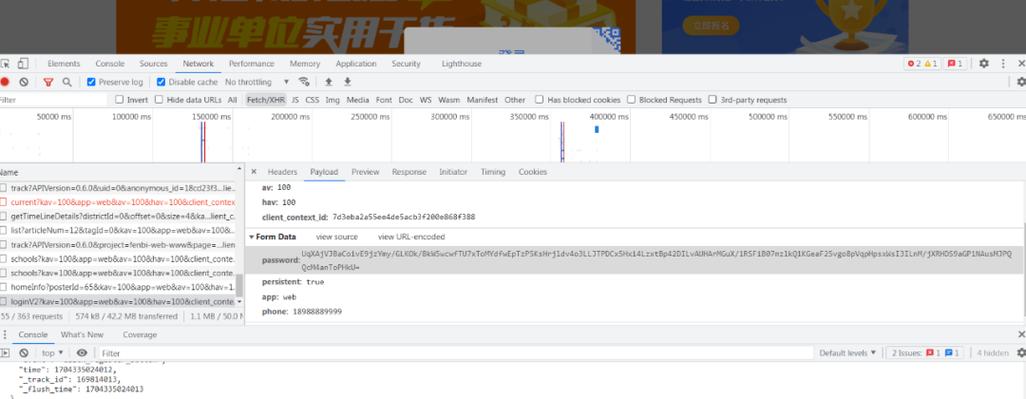Check Has blocked cookies
The height and width of the screenshot is (399, 1026).
point(539,99)
